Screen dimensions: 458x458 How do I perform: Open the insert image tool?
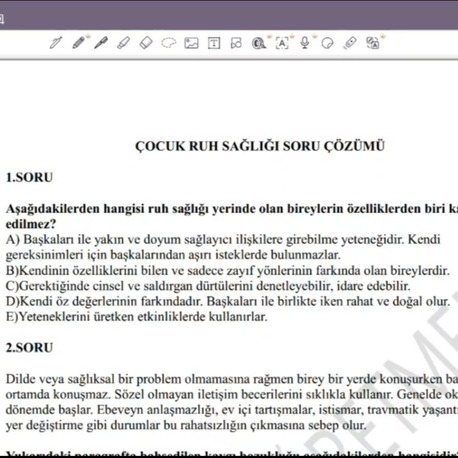pos(191,43)
